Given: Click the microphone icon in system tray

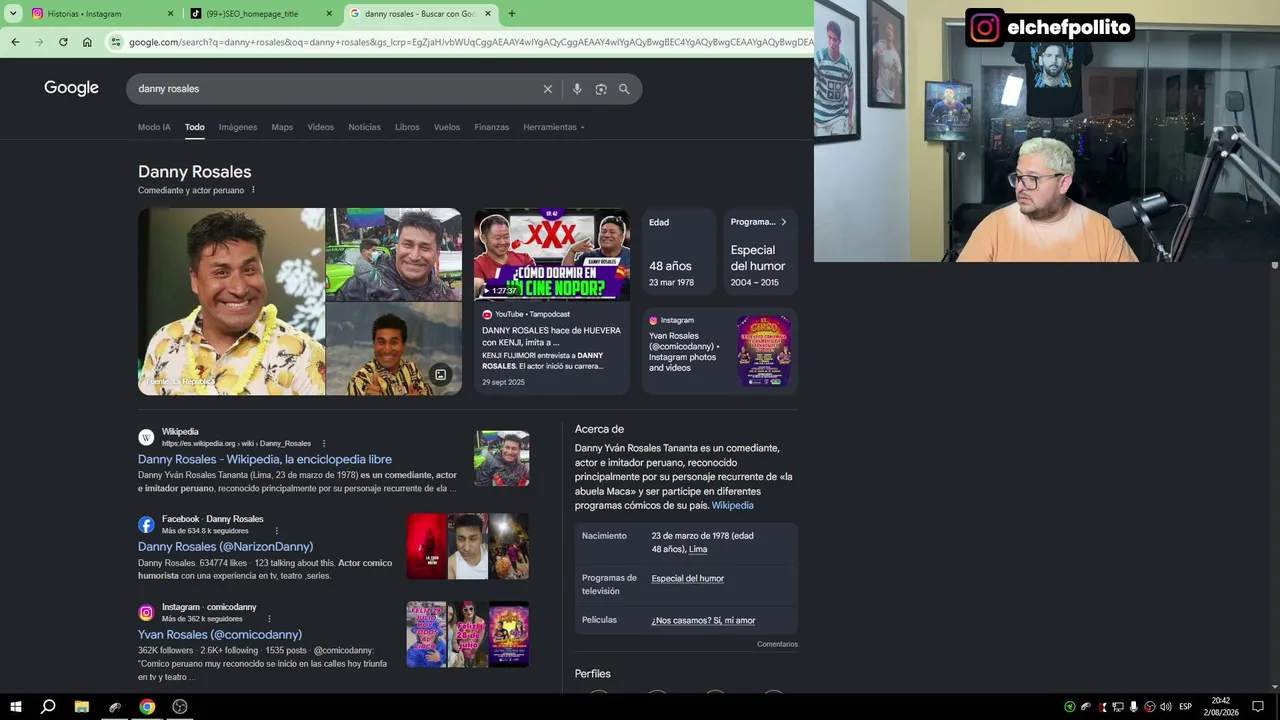Looking at the screenshot, I should 1134,707.
